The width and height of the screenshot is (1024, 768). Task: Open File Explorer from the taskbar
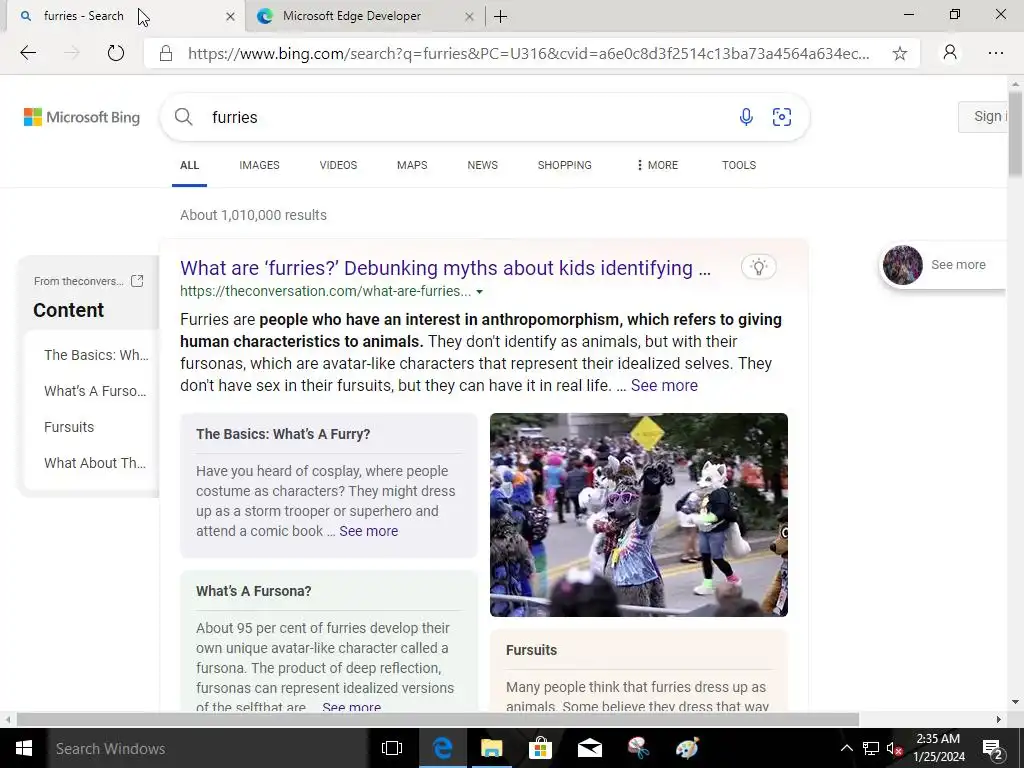491,748
